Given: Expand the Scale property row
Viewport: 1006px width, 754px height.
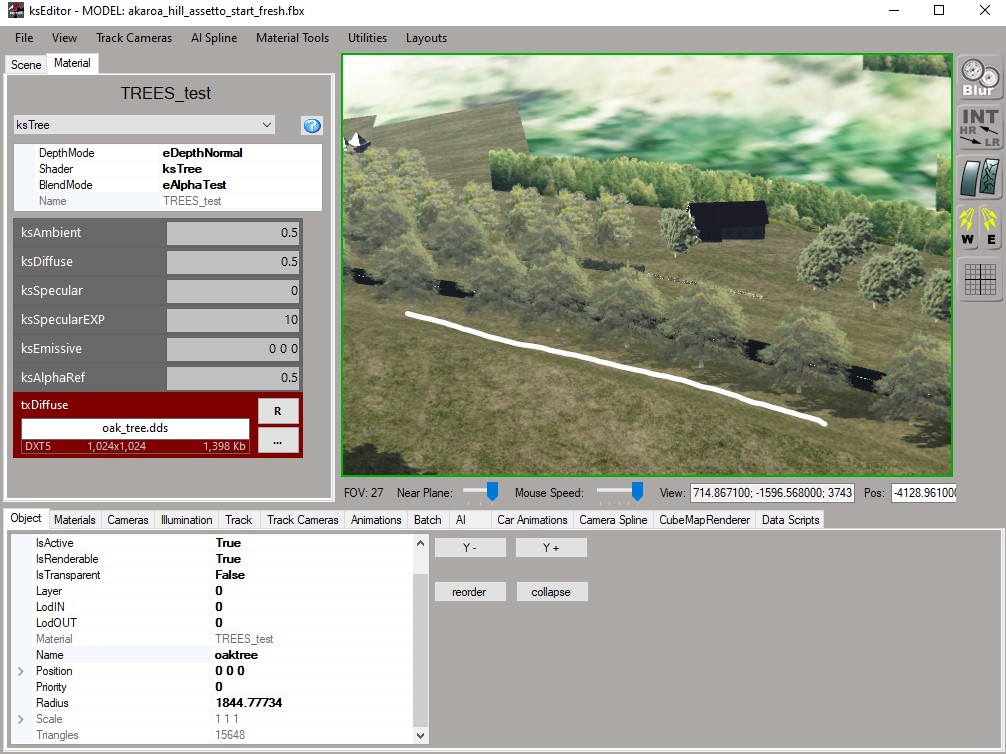Looking at the screenshot, I should 21,719.
